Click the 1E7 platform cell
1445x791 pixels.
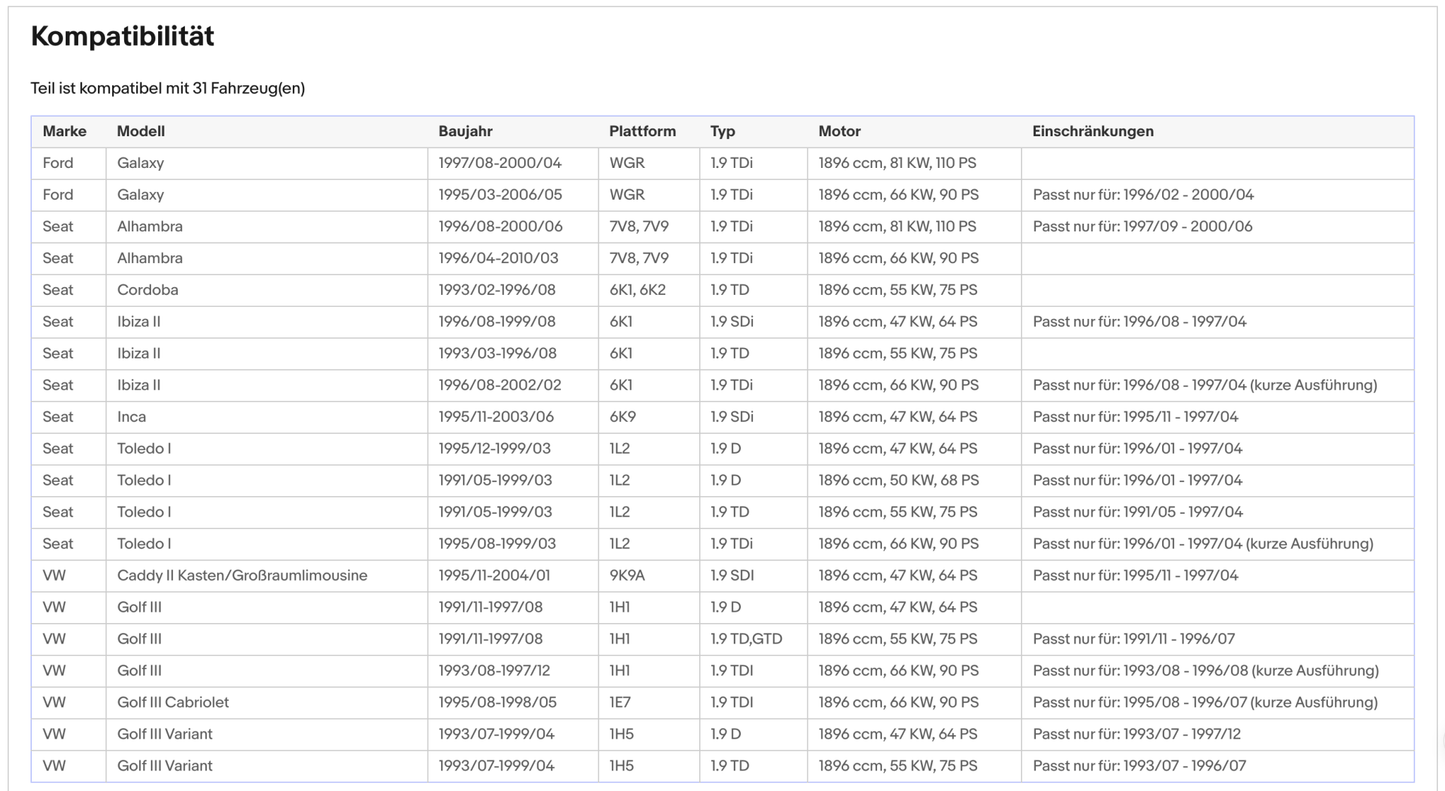pyautogui.click(x=620, y=702)
